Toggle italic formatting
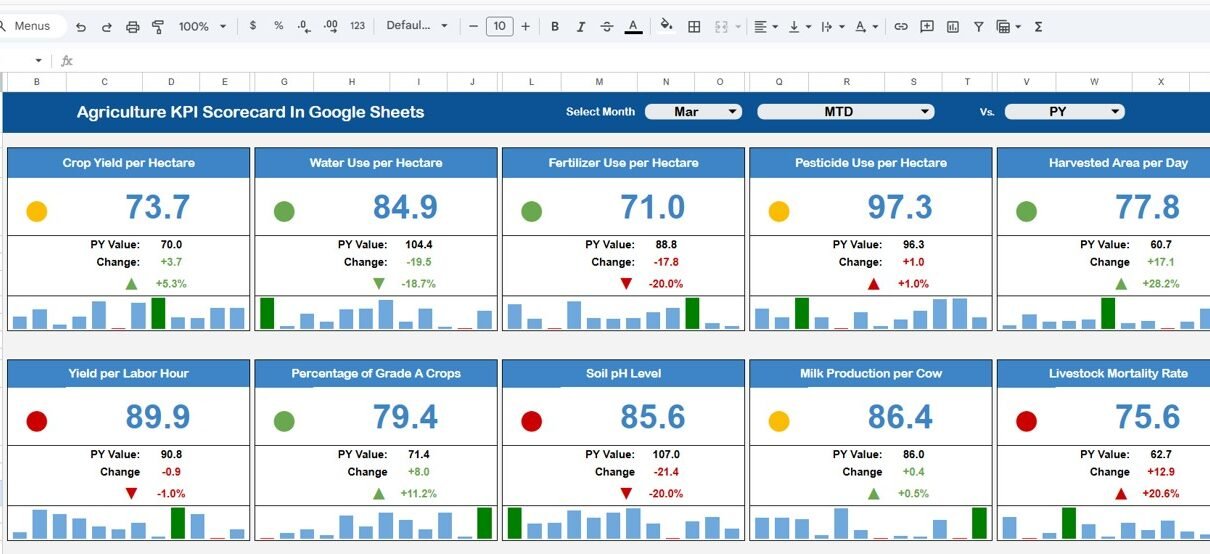This screenshot has height=554, width=1210. click(581, 27)
